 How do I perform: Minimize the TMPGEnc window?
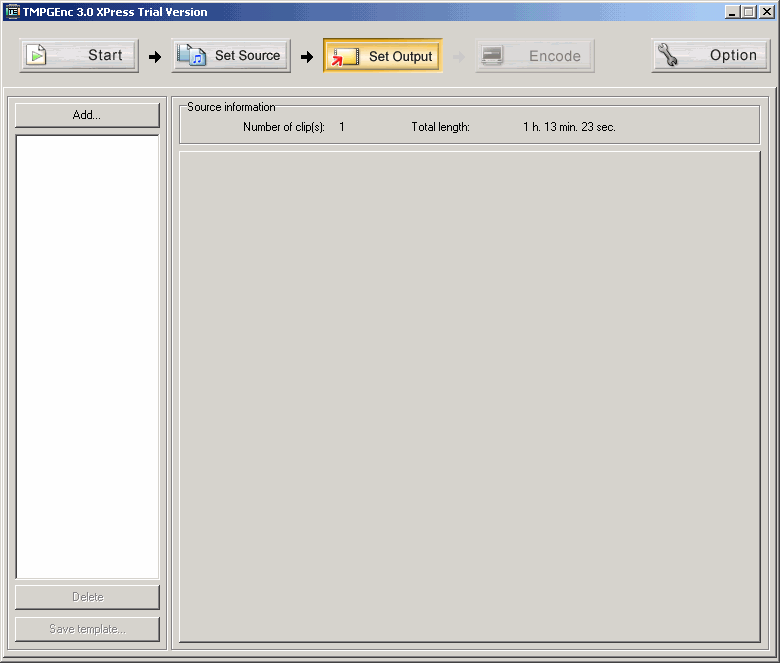733,12
